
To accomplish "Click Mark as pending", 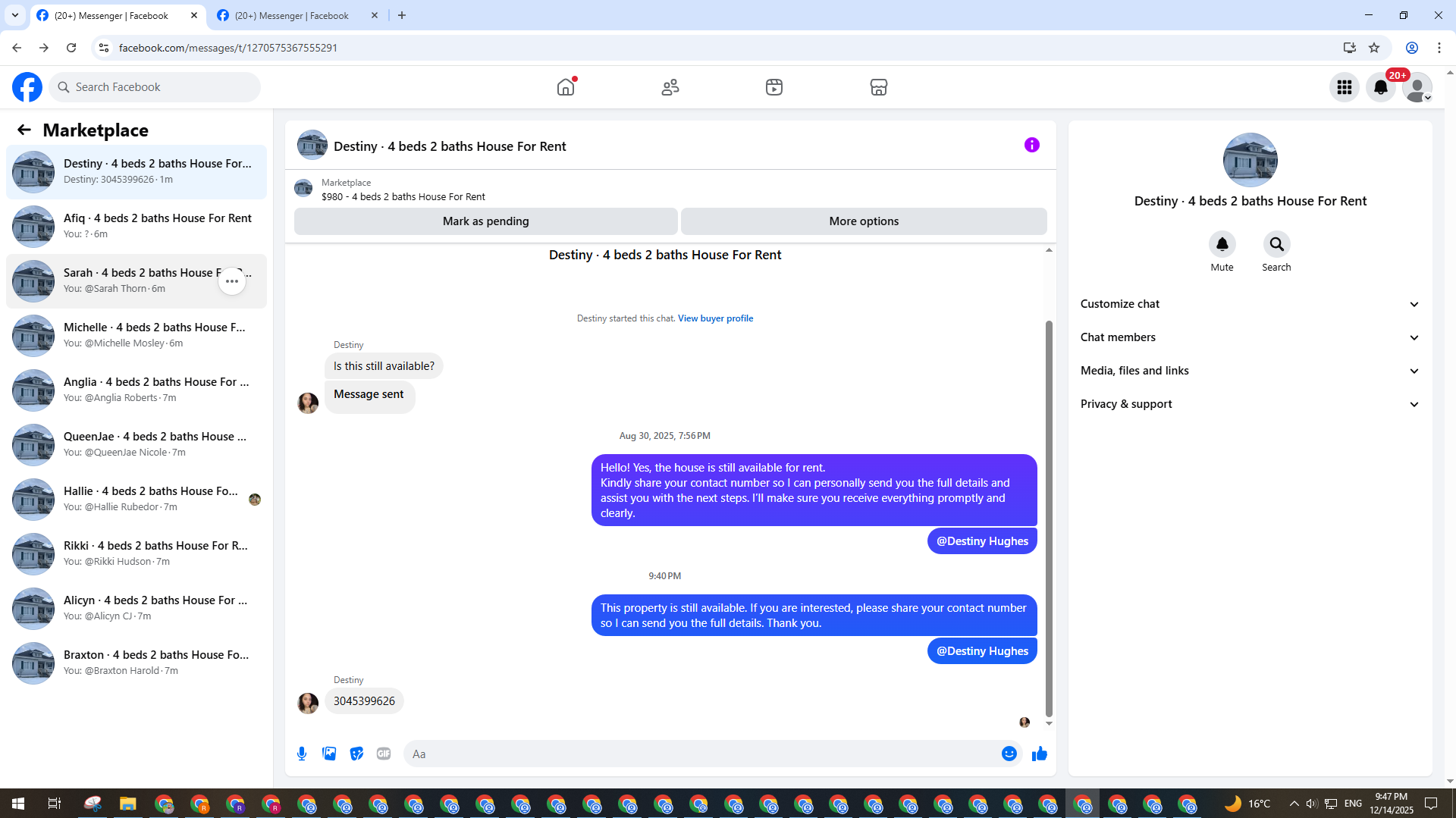I will pyautogui.click(x=485, y=221).
